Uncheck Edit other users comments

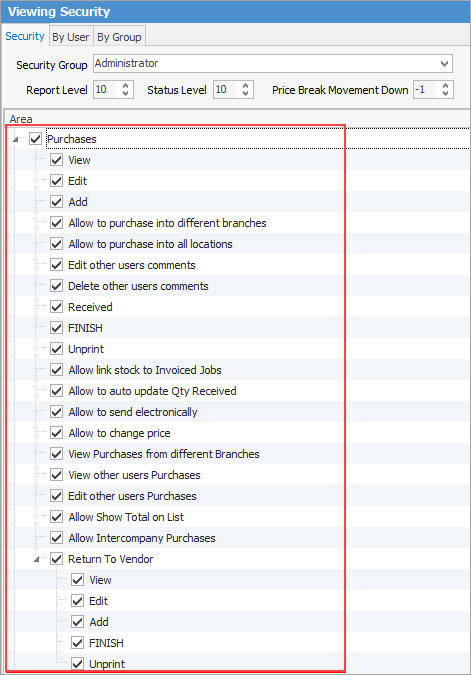click(x=56, y=265)
